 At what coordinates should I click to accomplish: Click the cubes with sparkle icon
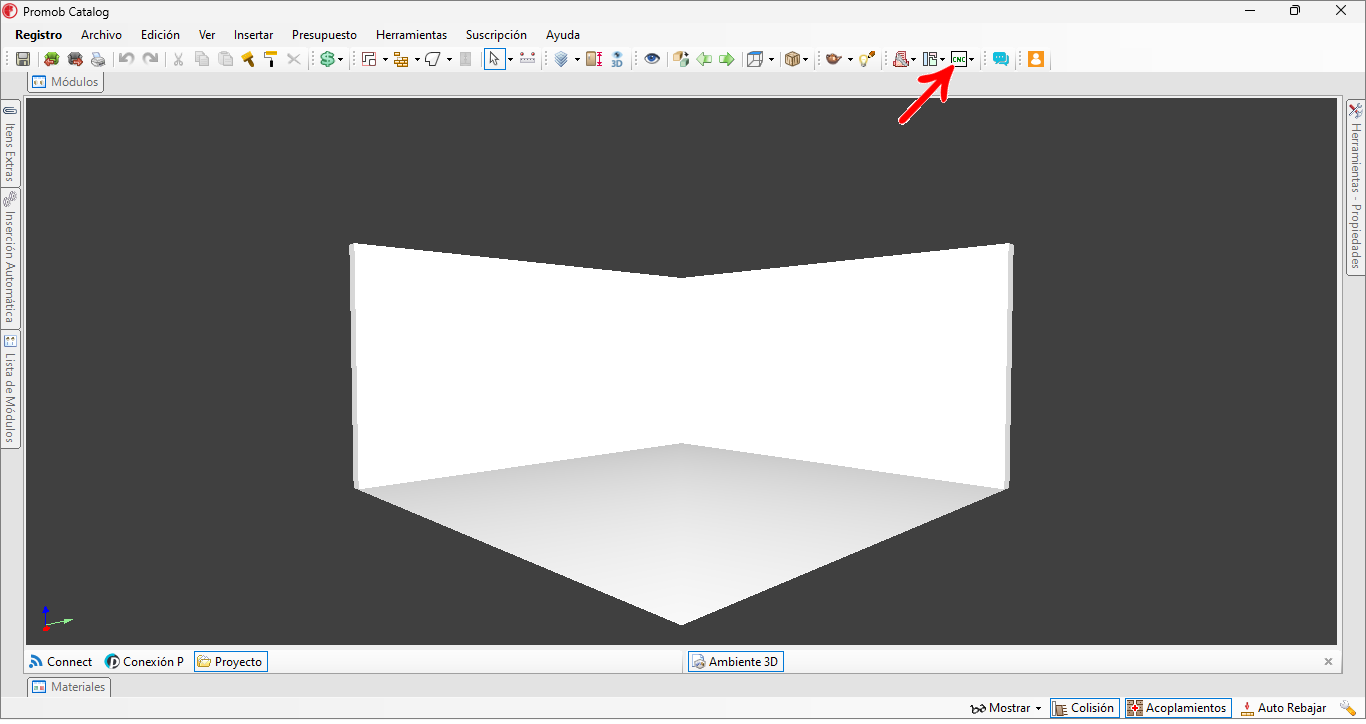681,59
